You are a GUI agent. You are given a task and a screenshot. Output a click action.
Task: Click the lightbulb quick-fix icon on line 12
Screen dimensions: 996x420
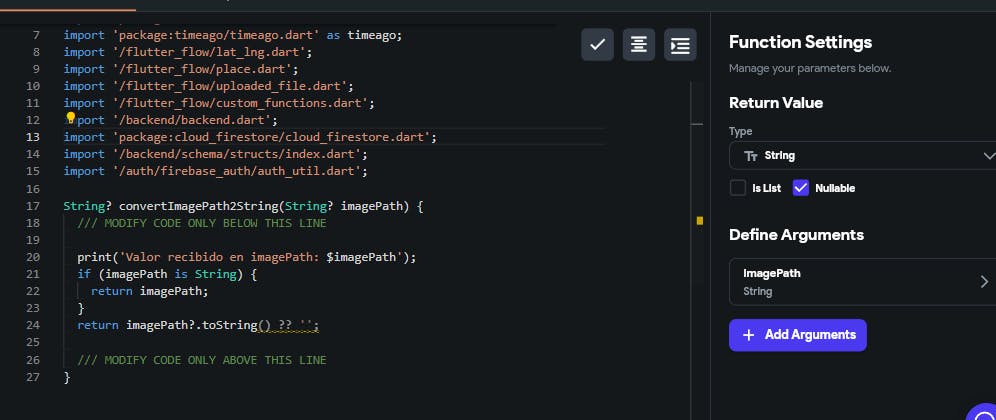pyautogui.click(x=71, y=119)
